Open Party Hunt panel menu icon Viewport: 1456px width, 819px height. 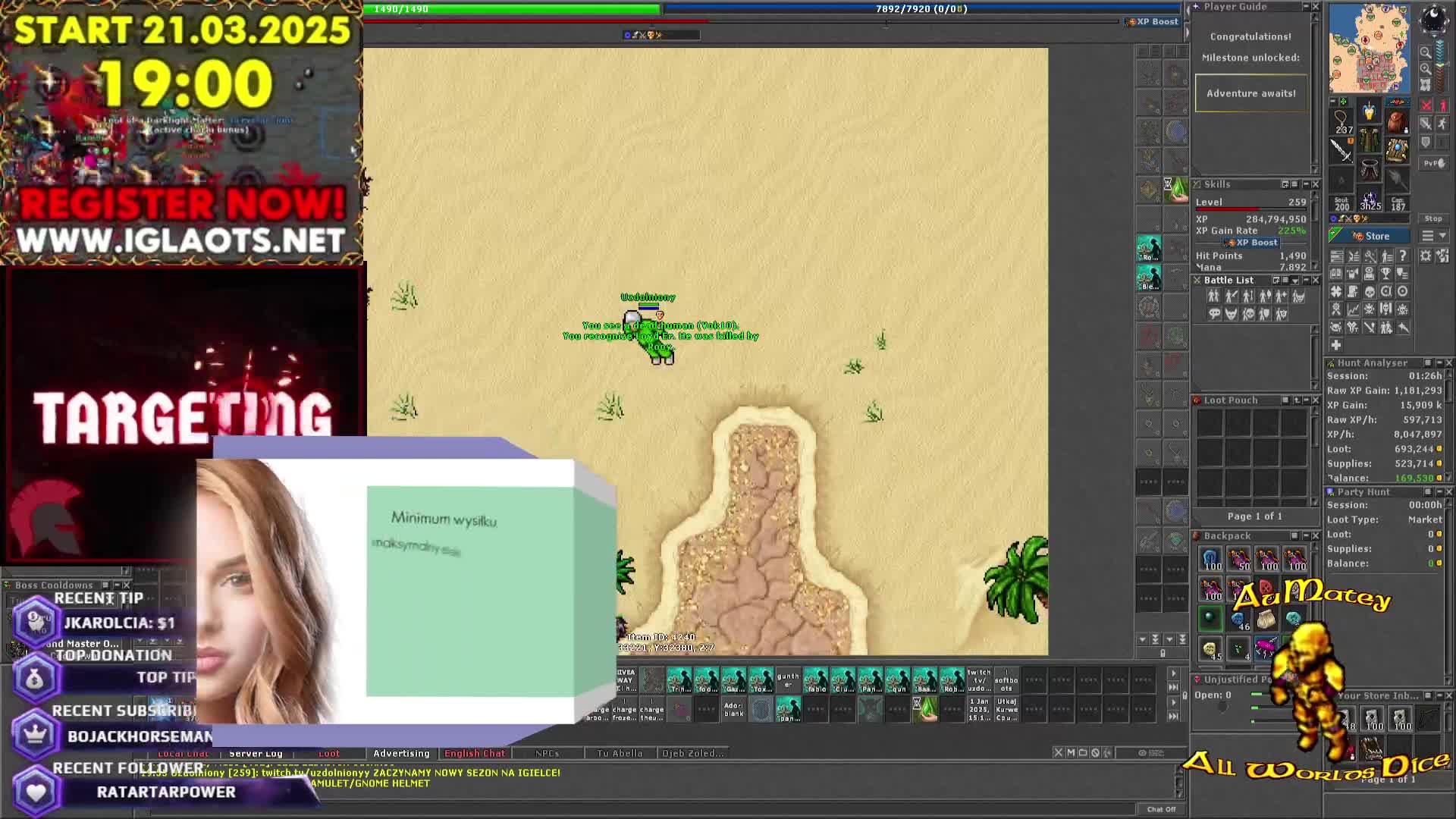tap(1427, 492)
